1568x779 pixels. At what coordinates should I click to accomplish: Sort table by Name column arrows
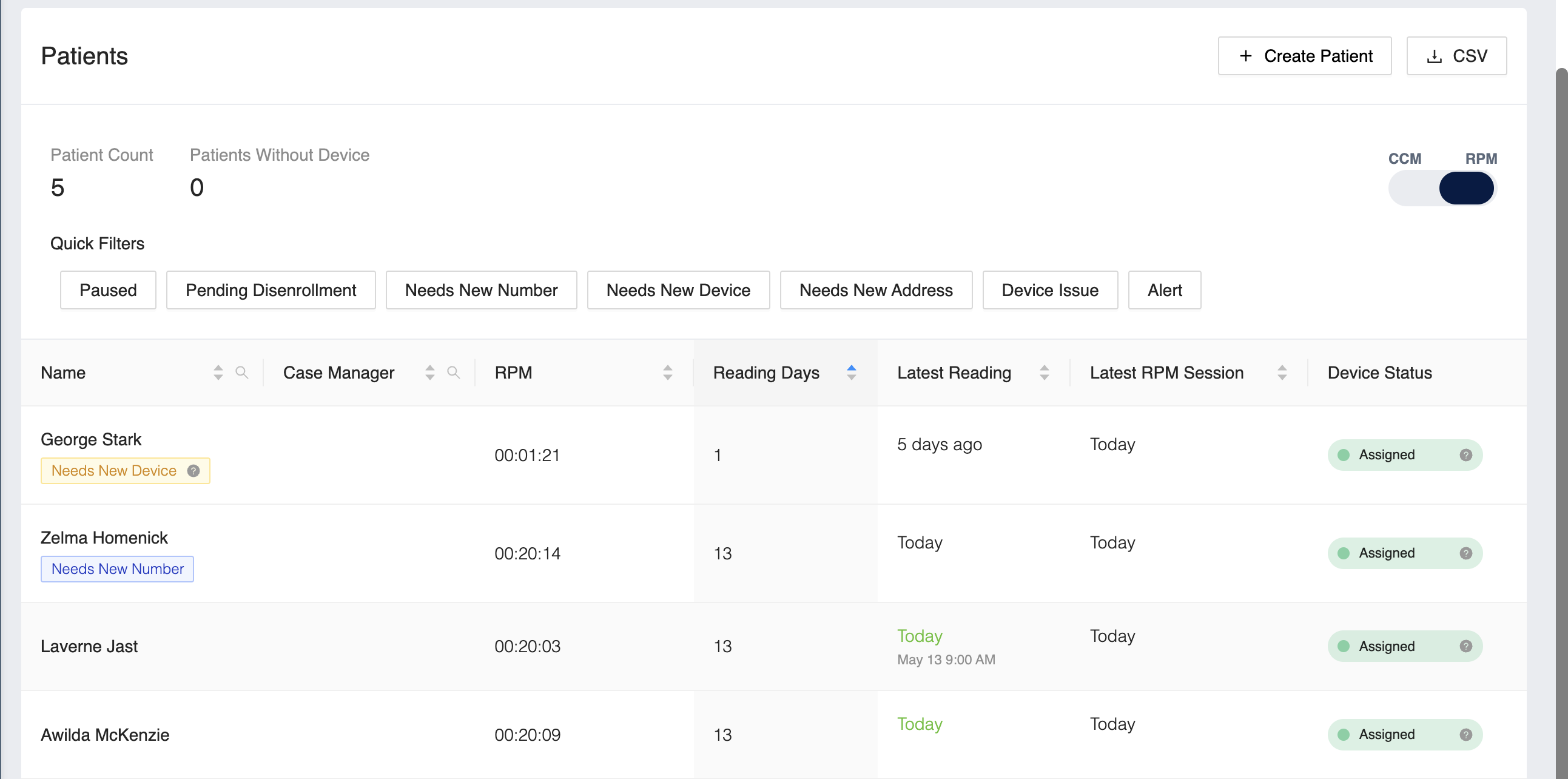[218, 373]
